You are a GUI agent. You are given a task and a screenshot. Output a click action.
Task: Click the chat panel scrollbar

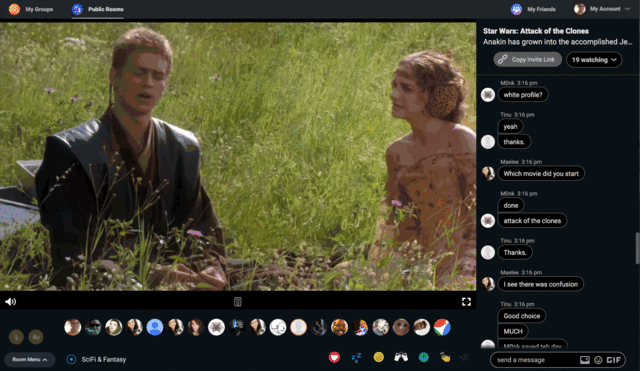[638, 248]
